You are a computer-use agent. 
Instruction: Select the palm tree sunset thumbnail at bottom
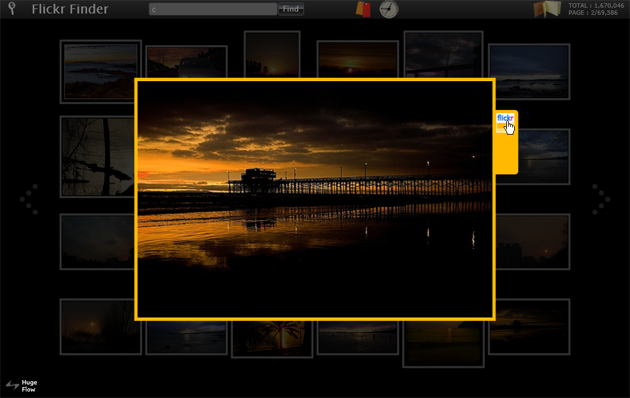[272, 339]
